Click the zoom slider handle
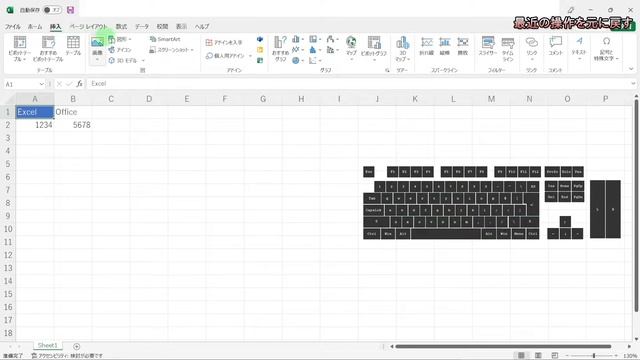640x360 pixels. coord(594,356)
